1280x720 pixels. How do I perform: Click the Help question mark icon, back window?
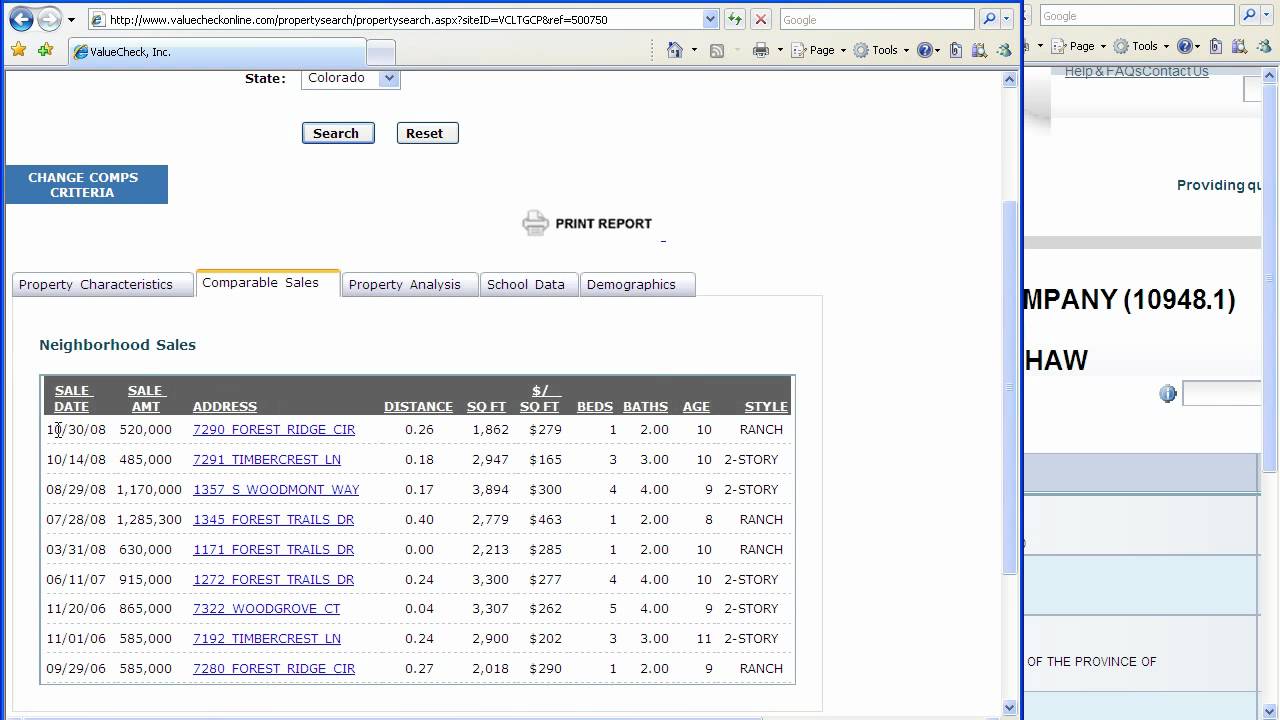pyautogui.click(x=1187, y=46)
